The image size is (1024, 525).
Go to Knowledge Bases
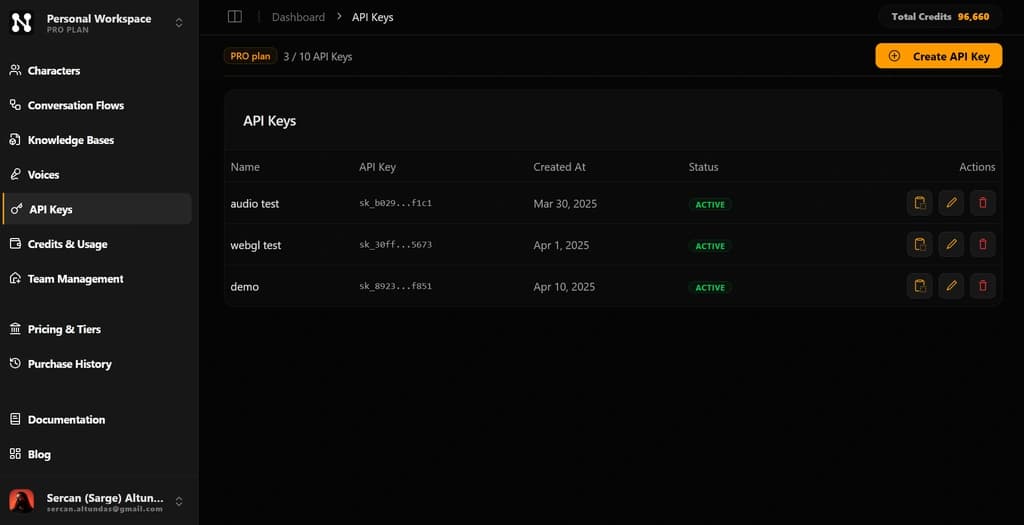(97, 140)
